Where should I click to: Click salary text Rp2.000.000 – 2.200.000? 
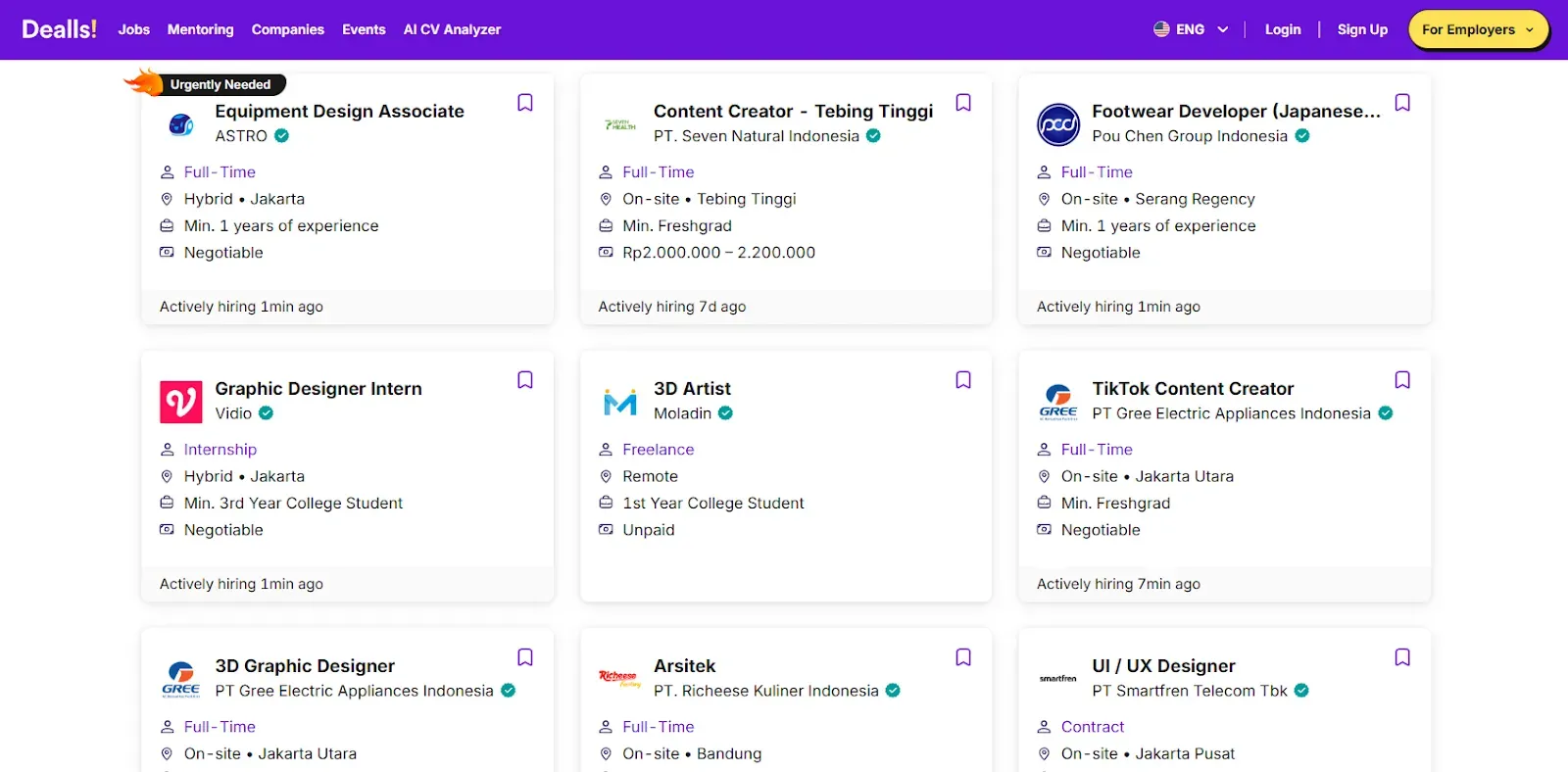point(718,253)
